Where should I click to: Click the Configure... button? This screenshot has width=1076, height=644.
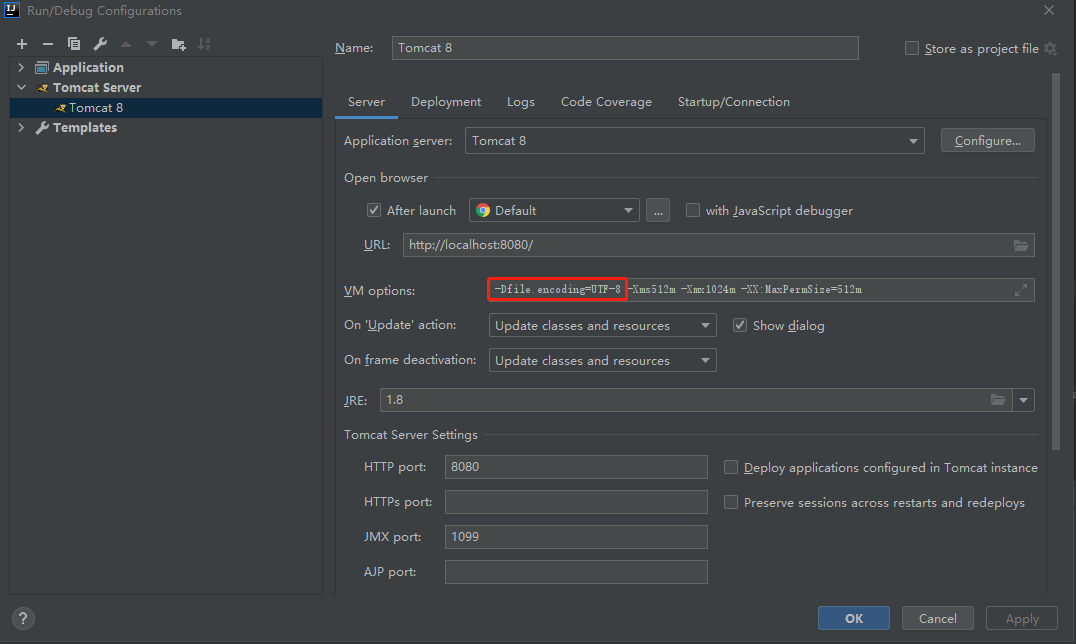click(987, 141)
